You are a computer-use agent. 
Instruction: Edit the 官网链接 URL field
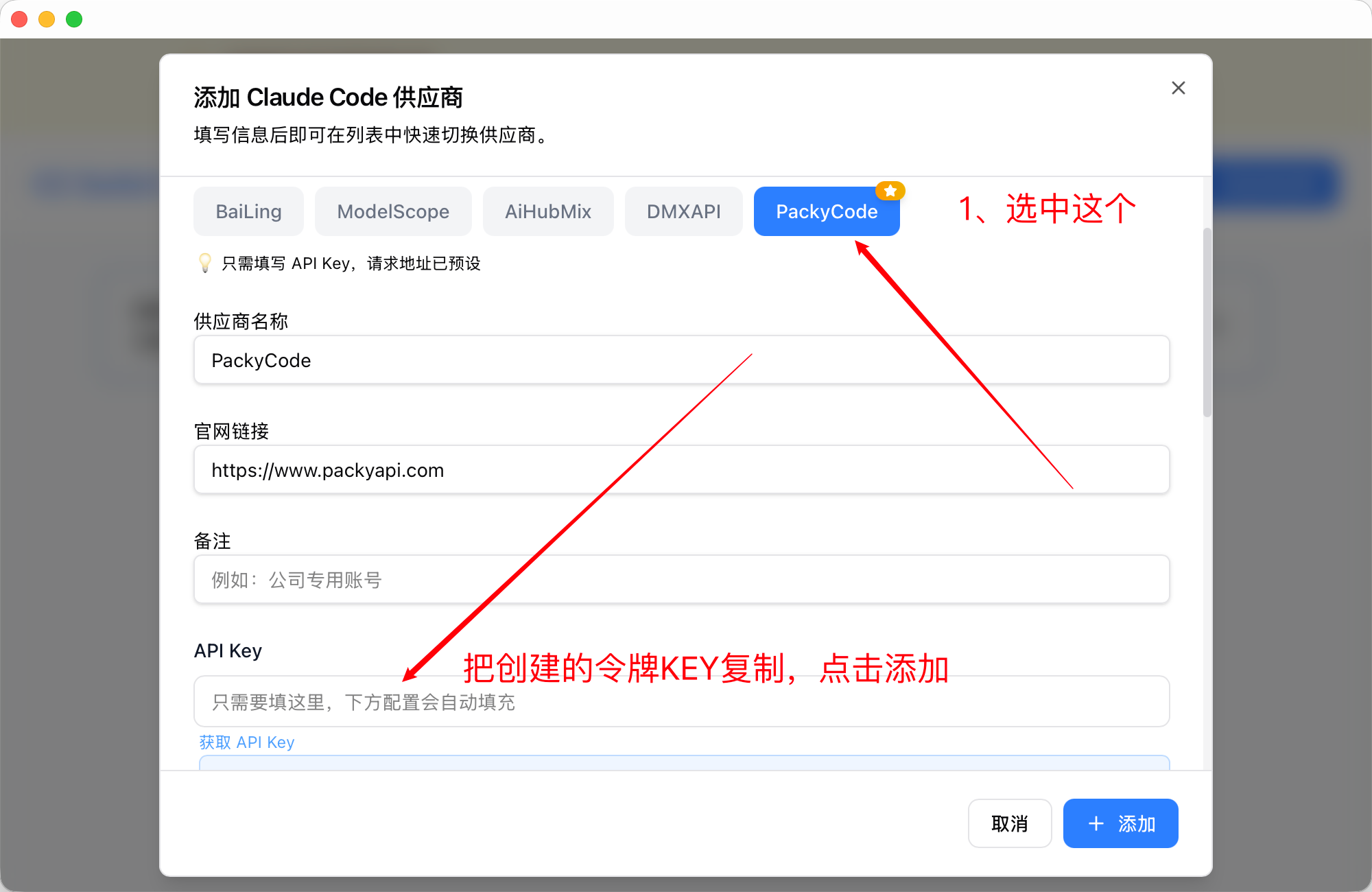681,469
